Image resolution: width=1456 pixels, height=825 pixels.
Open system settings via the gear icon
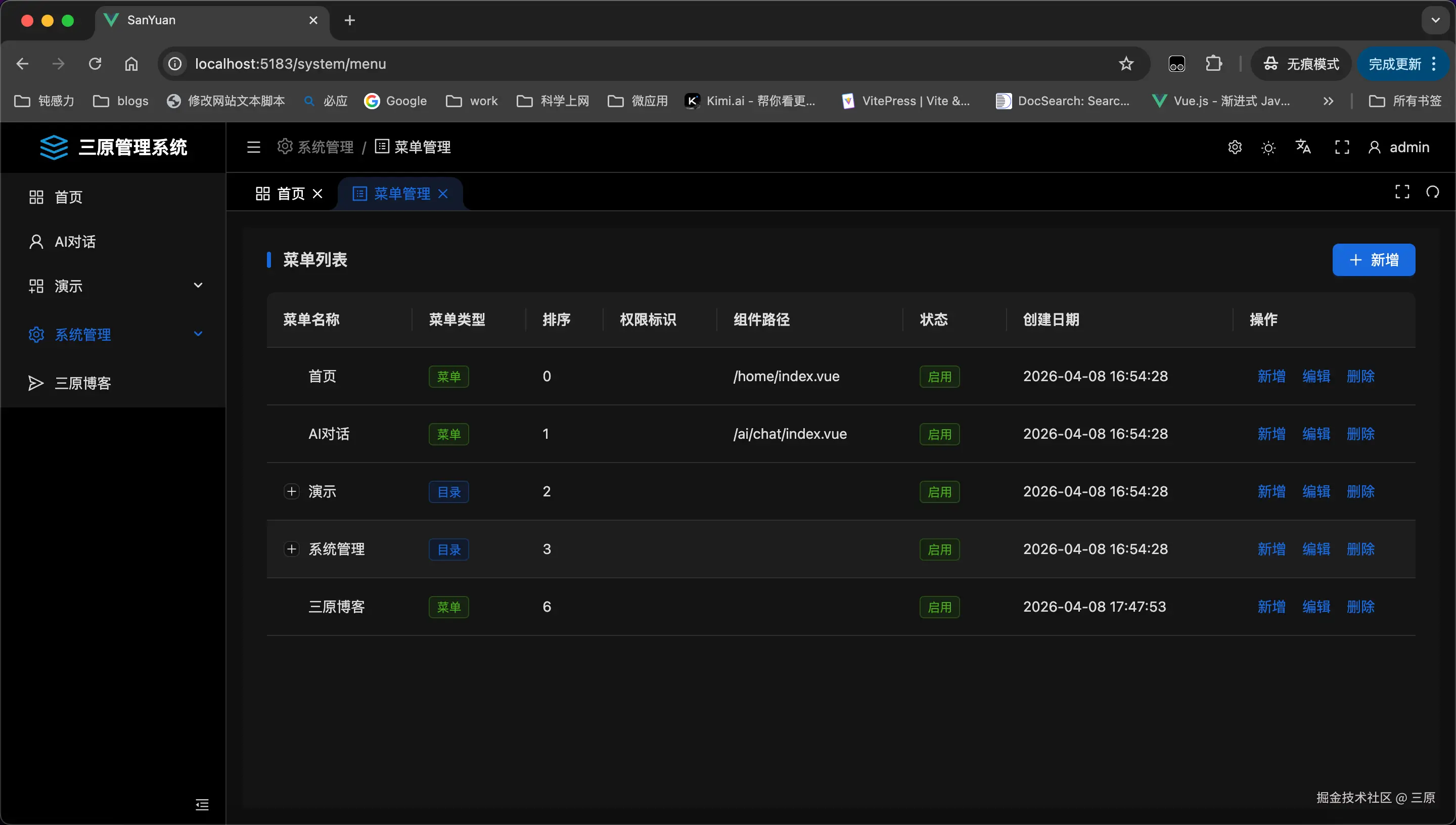point(1235,147)
